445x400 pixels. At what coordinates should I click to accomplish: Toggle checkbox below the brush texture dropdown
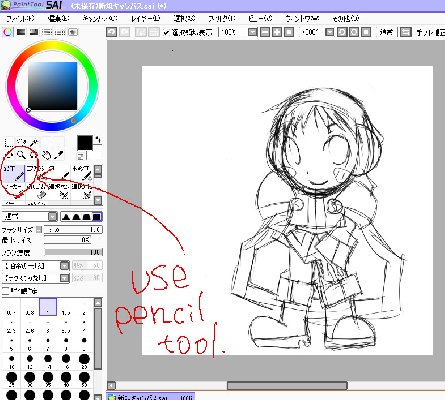6,291
